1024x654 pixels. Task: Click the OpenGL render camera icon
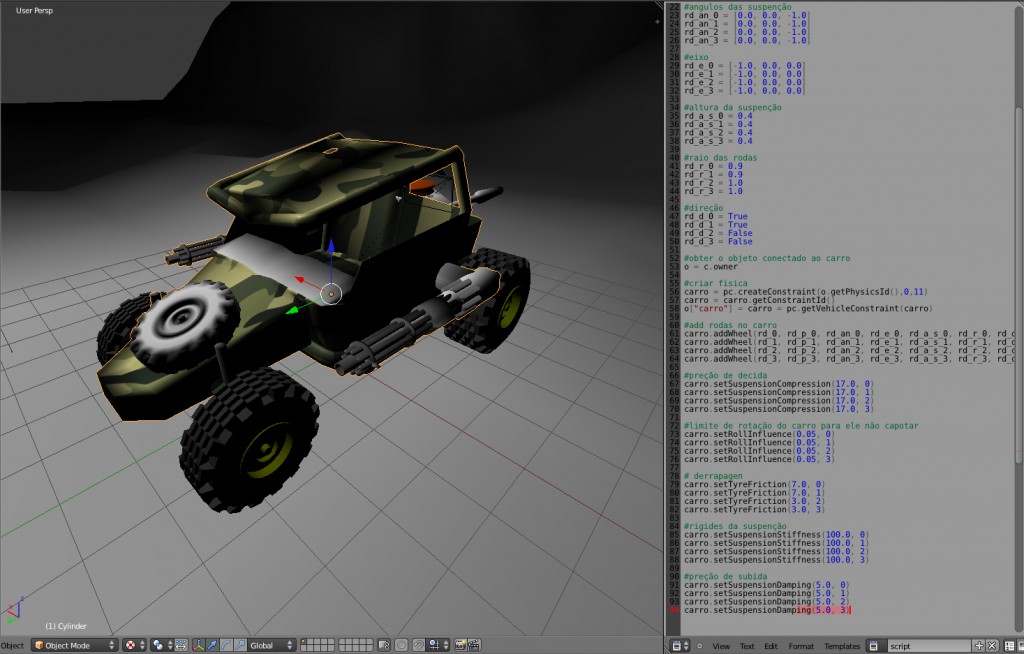pyautogui.click(x=460, y=645)
